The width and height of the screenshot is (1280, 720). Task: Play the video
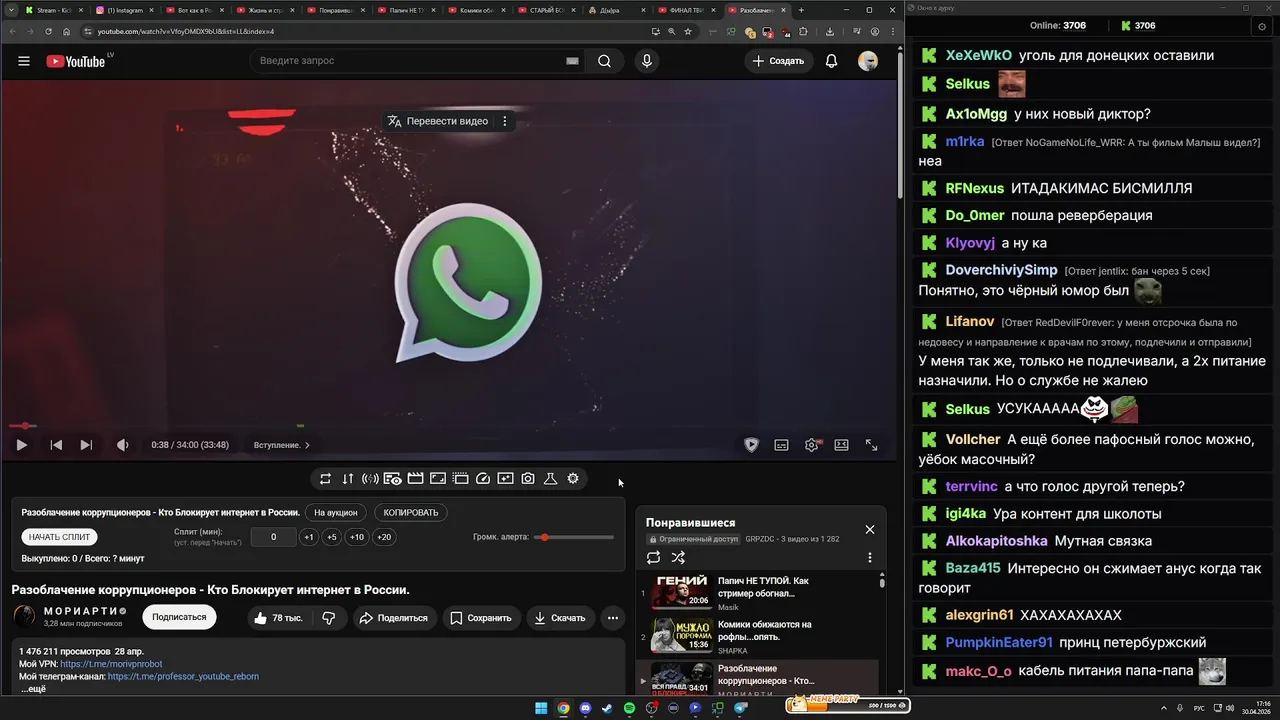point(21,445)
